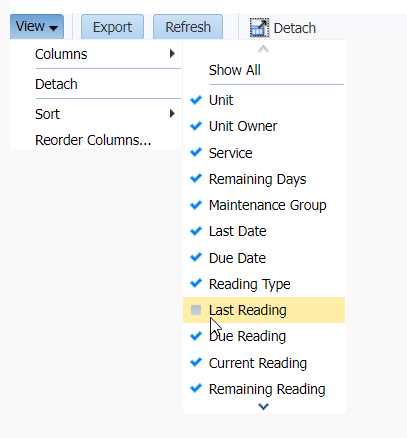The image size is (407, 438).
Task: Expand the Columns submenu arrow
Action: (x=172, y=54)
